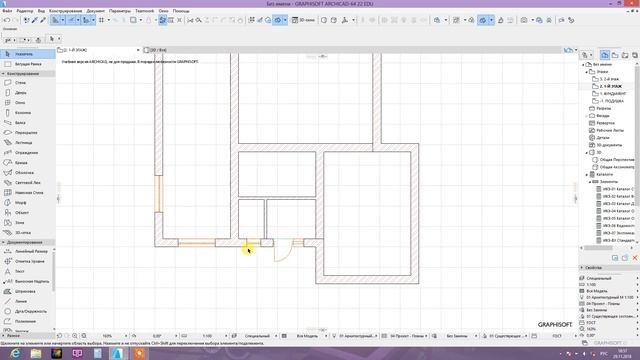The image size is (640, 360).
Task: Click the Undo arrow in toolbar
Action: [7, 20]
